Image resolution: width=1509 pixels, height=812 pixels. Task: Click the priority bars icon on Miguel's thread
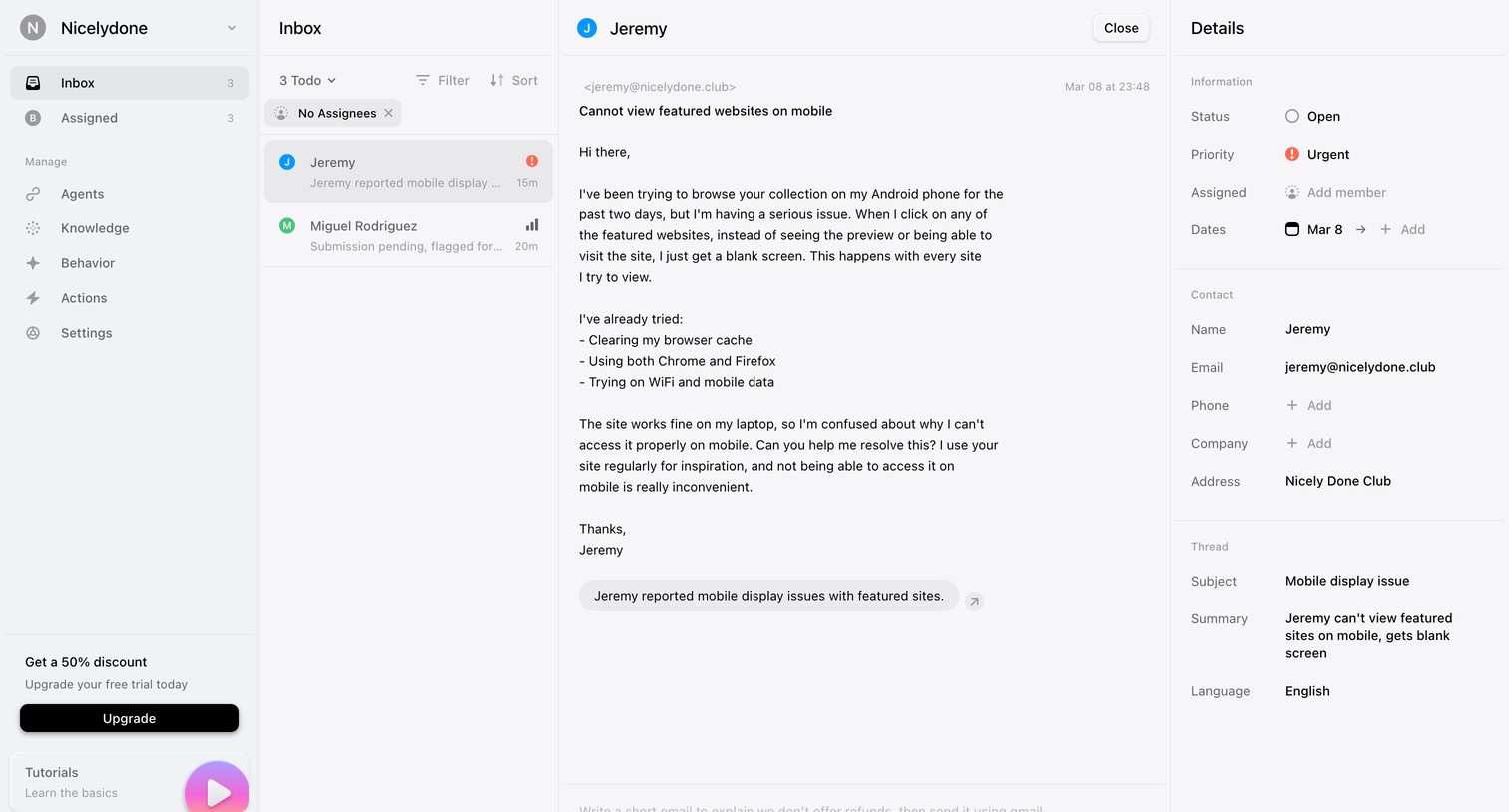click(x=532, y=225)
